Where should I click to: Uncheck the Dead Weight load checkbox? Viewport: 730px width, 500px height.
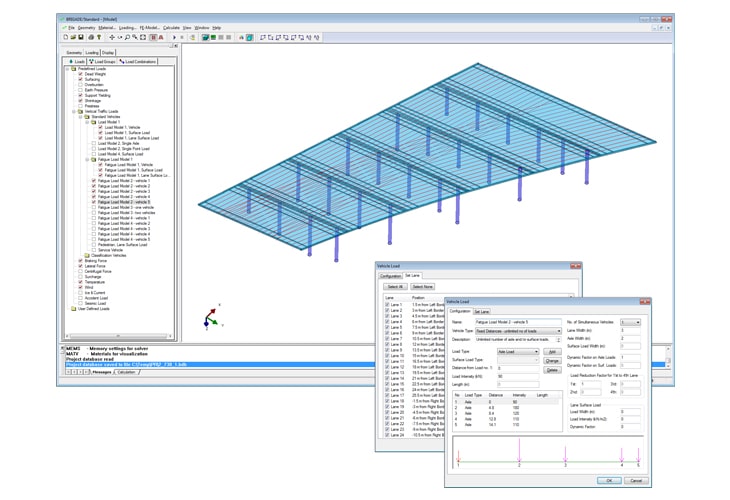[x=81, y=74]
